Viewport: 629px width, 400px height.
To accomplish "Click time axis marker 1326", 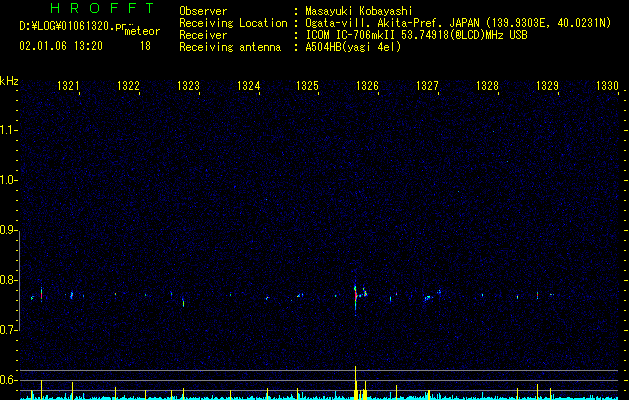I will pyautogui.click(x=367, y=86).
